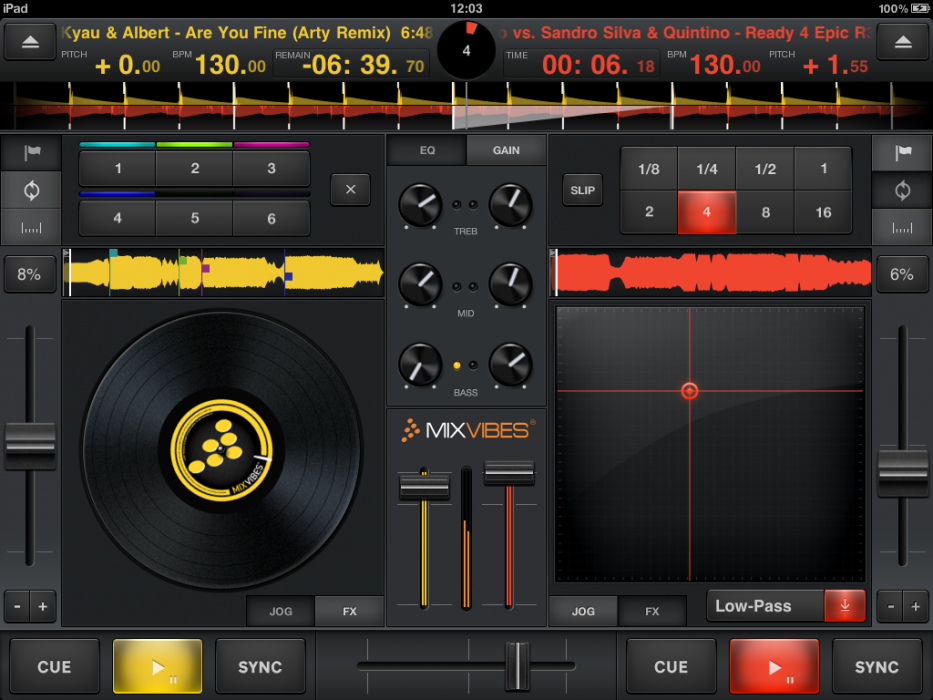
Task: Tap the center beat counter dial
Action: tap(466, 51)
